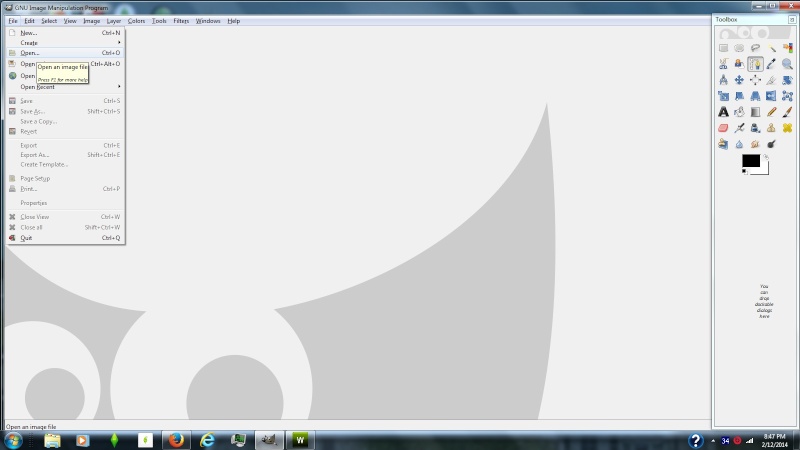Select the Ellipse Select tool
Viewport: 800px width, 450px height.
tap(739, 48)
